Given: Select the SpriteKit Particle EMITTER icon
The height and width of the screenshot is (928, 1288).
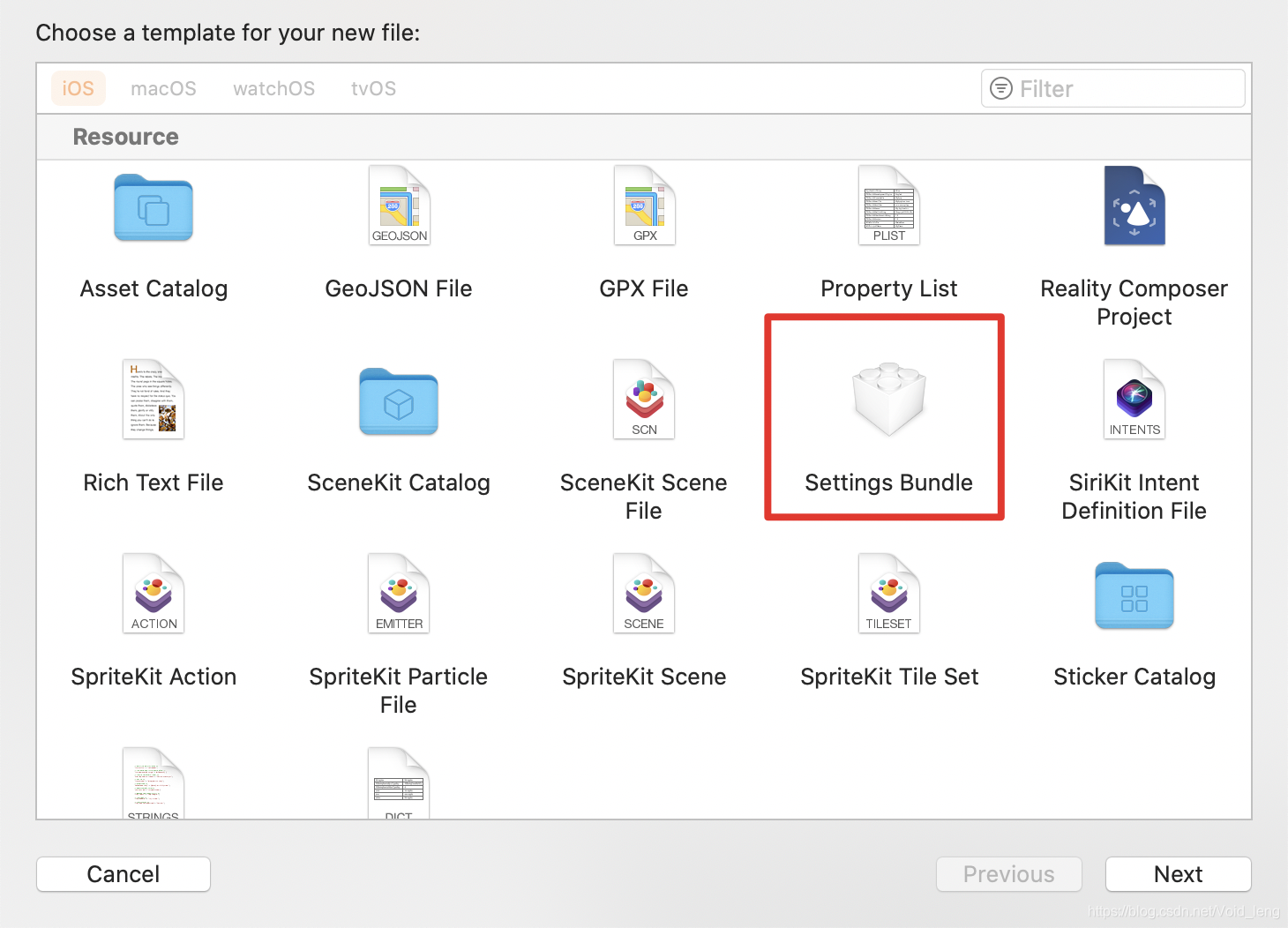Looking at the screenshot, I should tap(399, 594).
